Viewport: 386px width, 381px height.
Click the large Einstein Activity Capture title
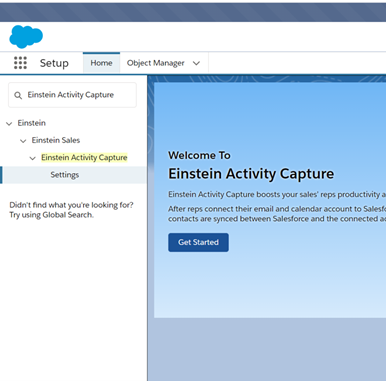coord(251,174)
